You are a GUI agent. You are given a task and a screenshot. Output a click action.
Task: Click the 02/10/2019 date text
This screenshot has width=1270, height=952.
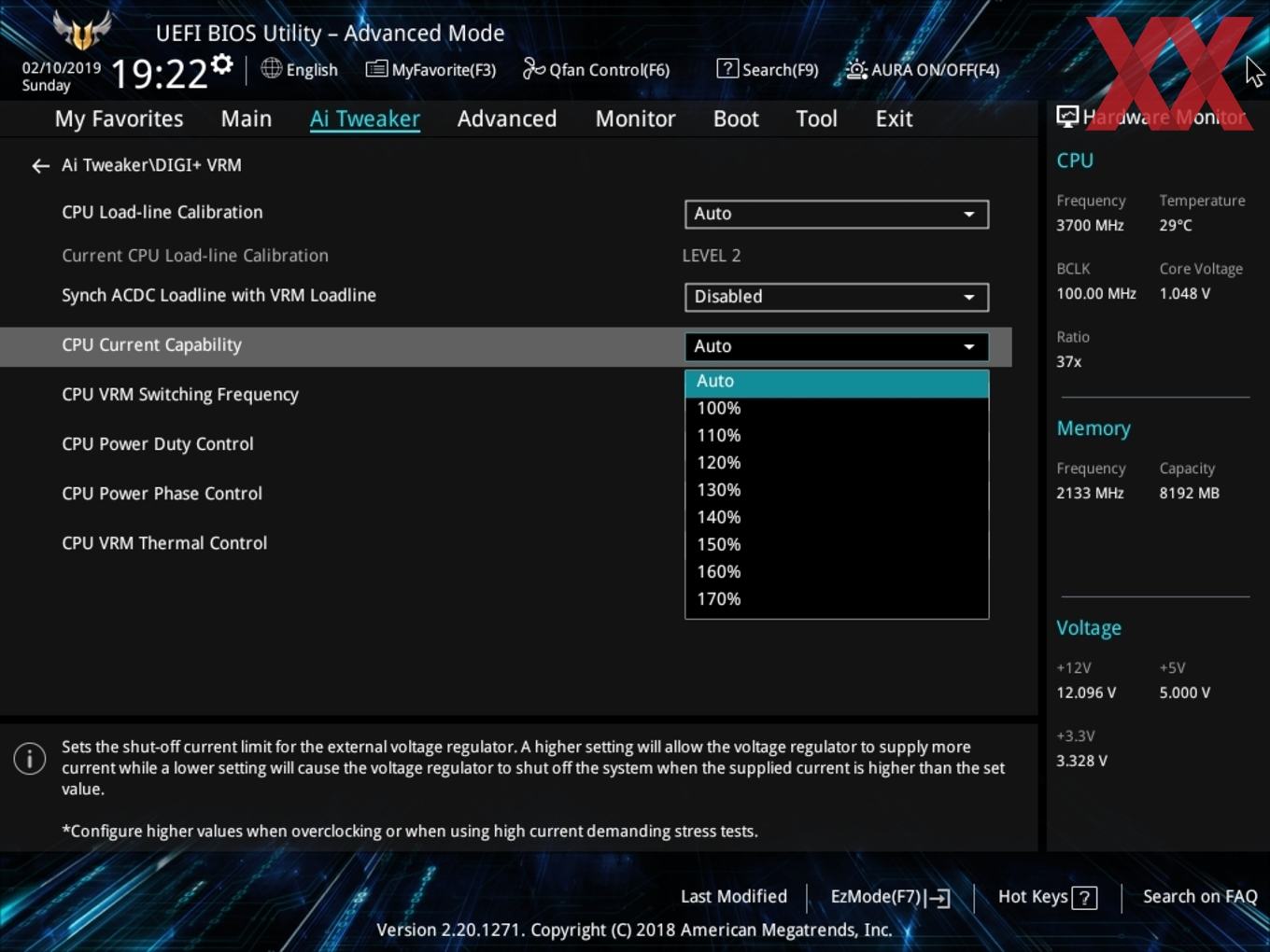[62, 67]
